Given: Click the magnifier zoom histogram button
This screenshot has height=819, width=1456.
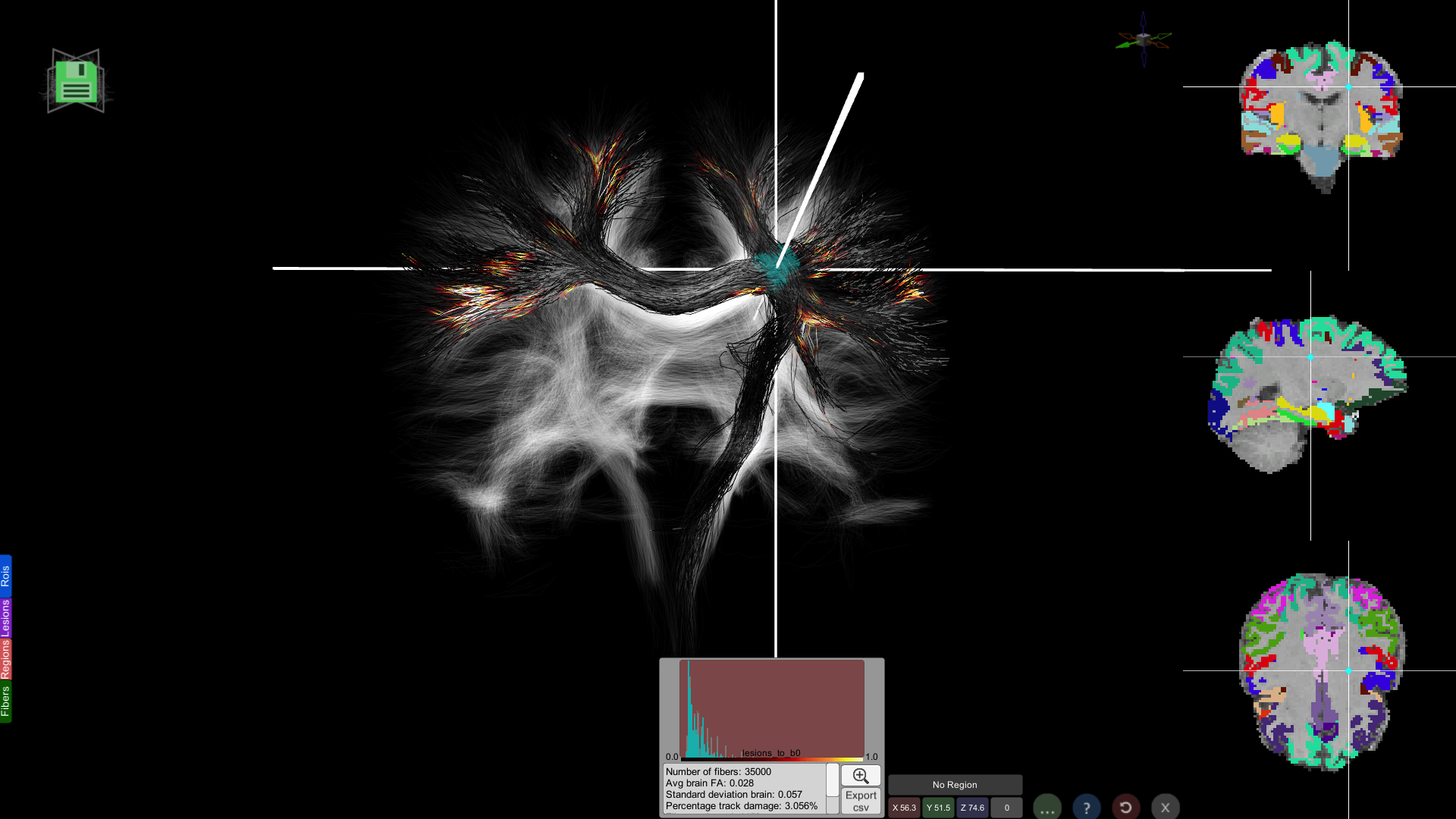Looking at the screenshot, I should click(861, 776).
